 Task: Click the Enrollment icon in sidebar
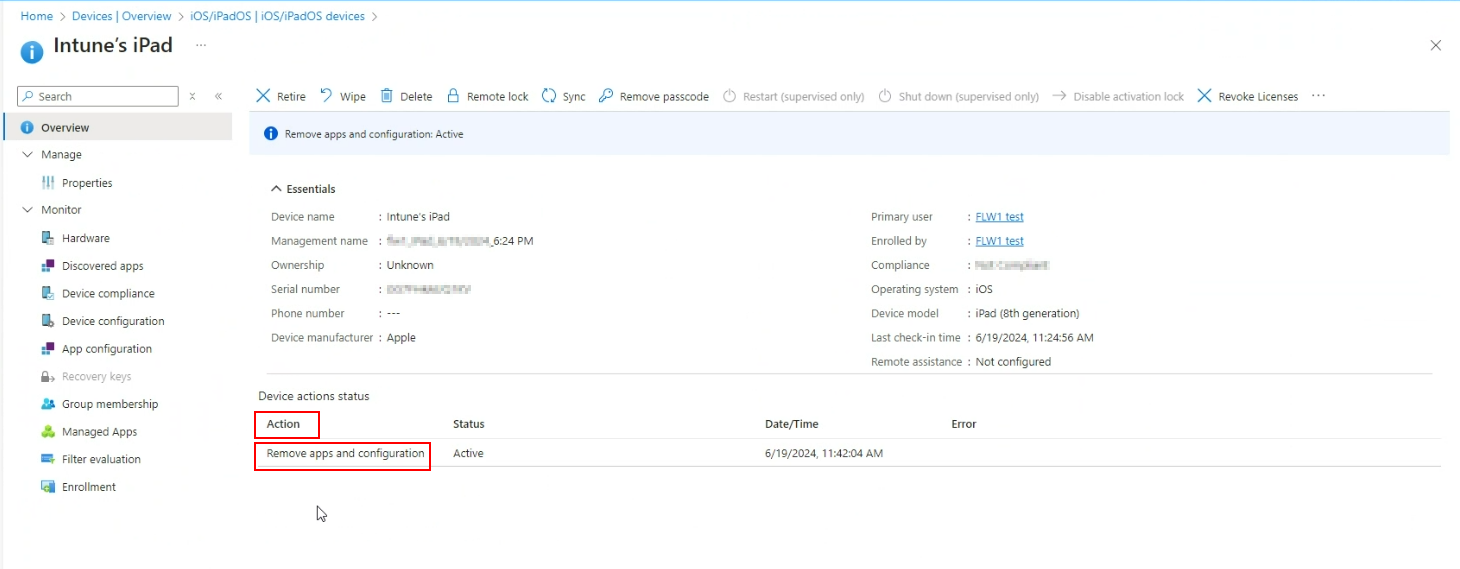tap(48, 487)
